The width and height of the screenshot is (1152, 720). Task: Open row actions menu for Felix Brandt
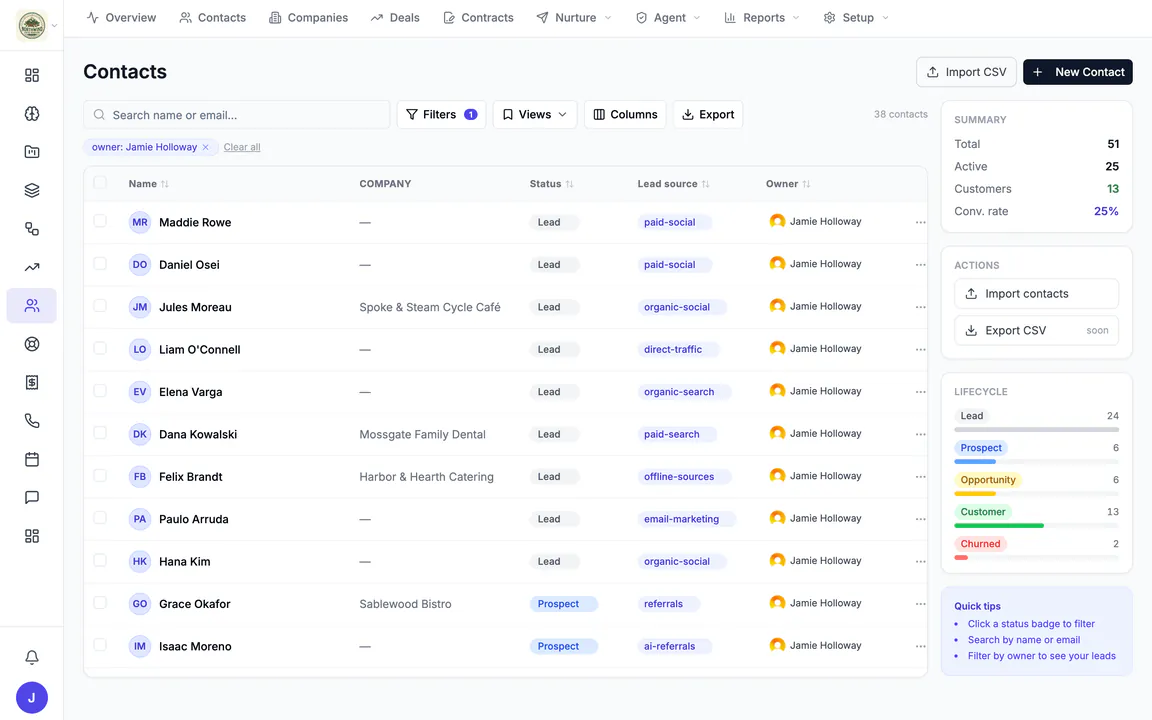[x=920, y=477]
